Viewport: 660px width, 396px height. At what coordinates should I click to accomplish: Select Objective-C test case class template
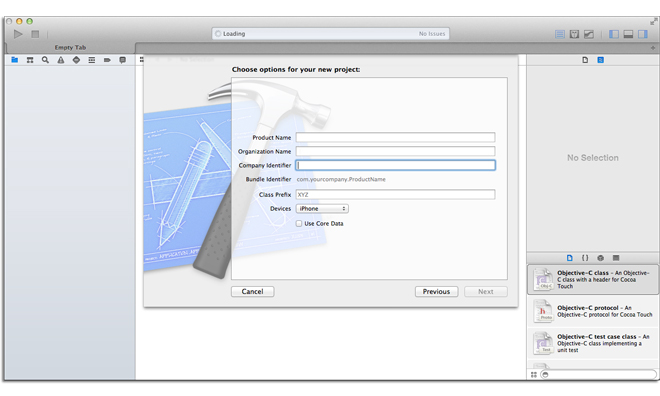(593, 343)
